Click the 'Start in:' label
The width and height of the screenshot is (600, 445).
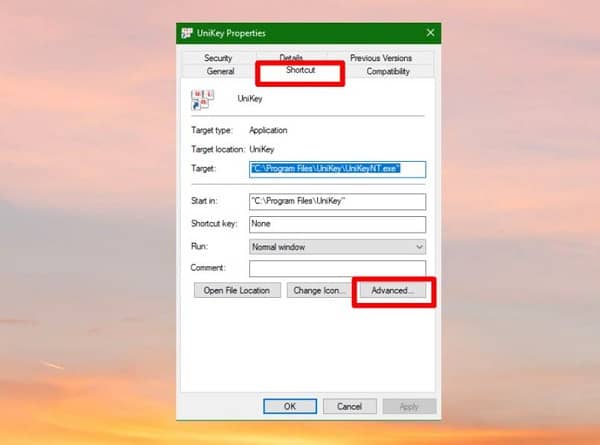point(204,201)
